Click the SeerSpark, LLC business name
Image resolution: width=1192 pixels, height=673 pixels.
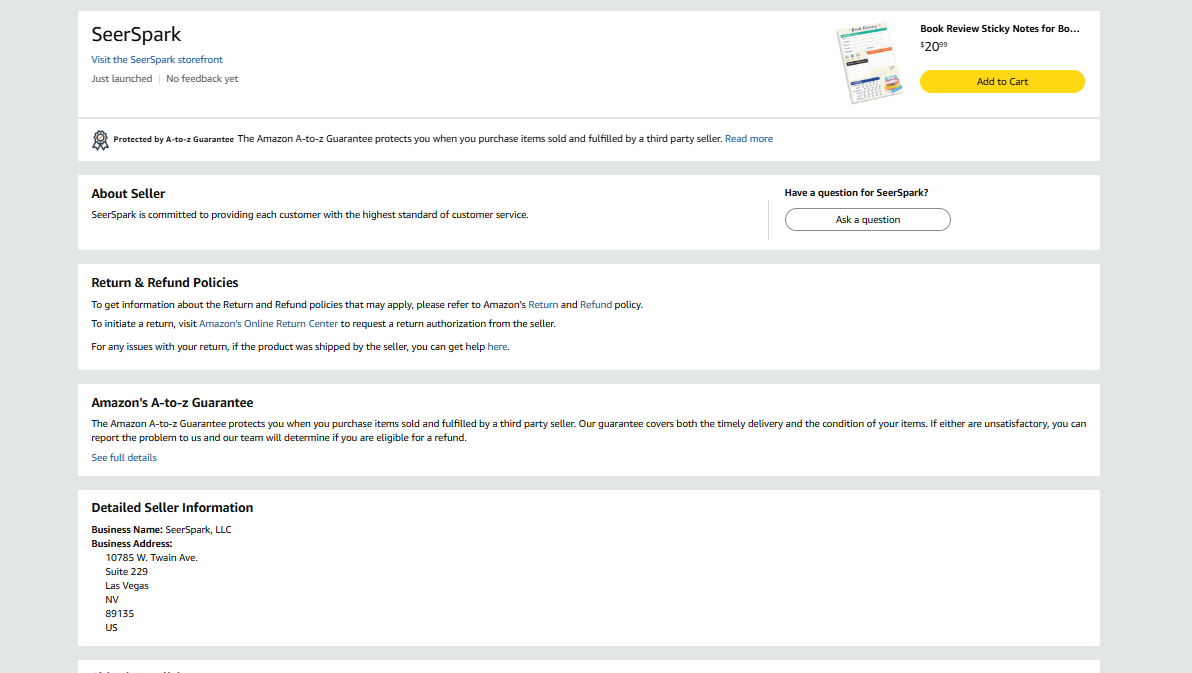[x=198, y=530]
